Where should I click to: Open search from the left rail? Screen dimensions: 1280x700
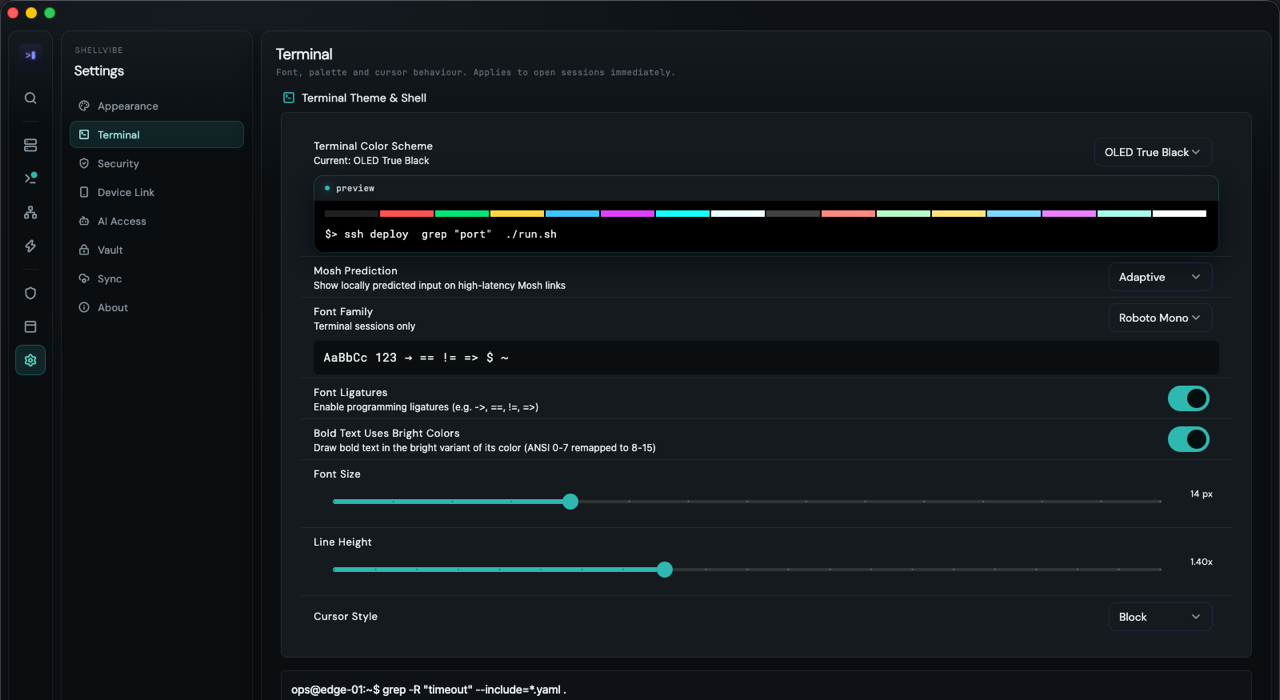pos(30,98)
